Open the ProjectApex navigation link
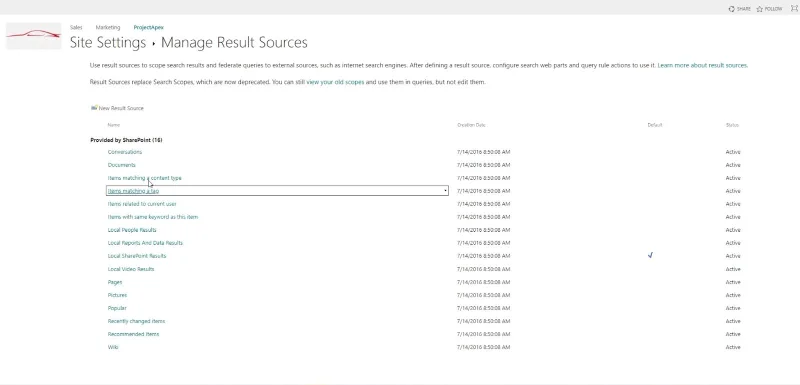 pyautogui.click(x=148, y=28)
